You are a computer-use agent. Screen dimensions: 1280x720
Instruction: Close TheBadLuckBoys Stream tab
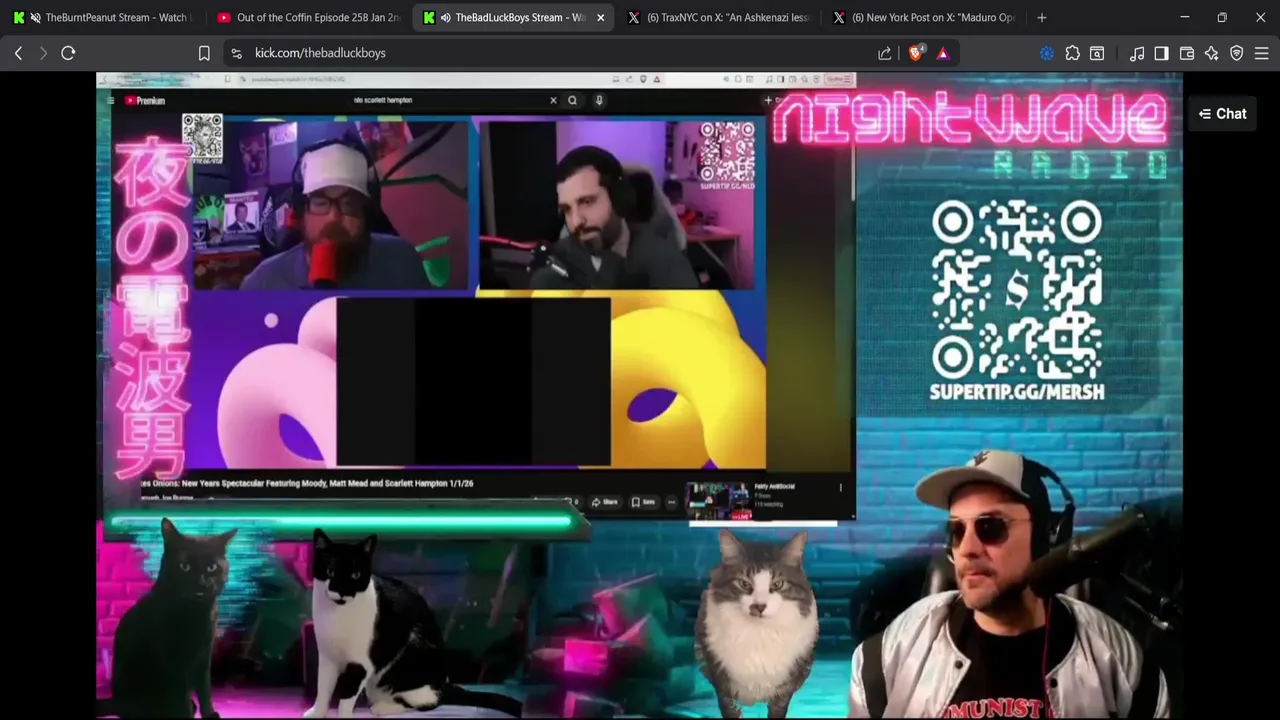coord(599,17)
